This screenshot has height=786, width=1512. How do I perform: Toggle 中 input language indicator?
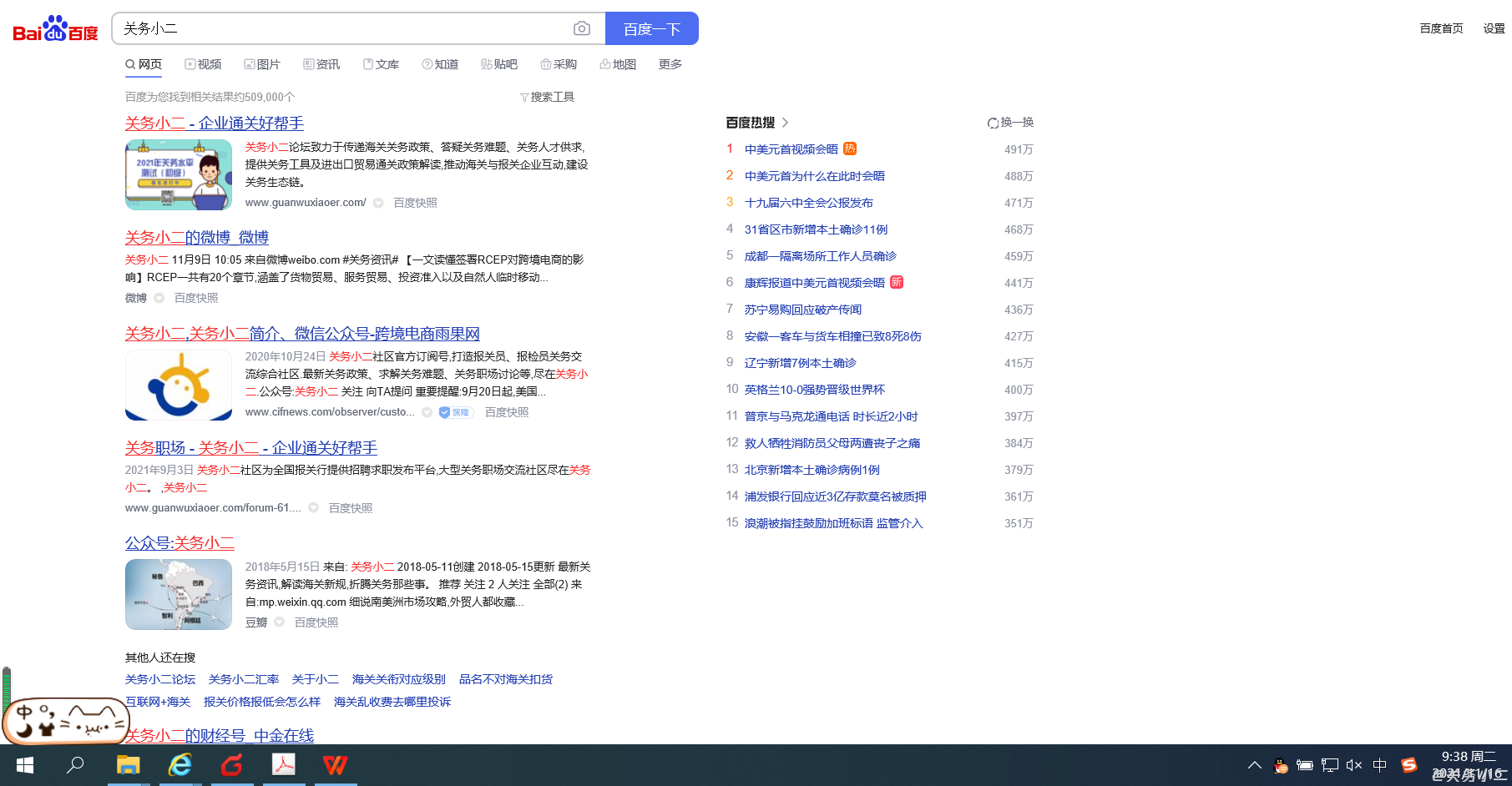[1379, 765]
